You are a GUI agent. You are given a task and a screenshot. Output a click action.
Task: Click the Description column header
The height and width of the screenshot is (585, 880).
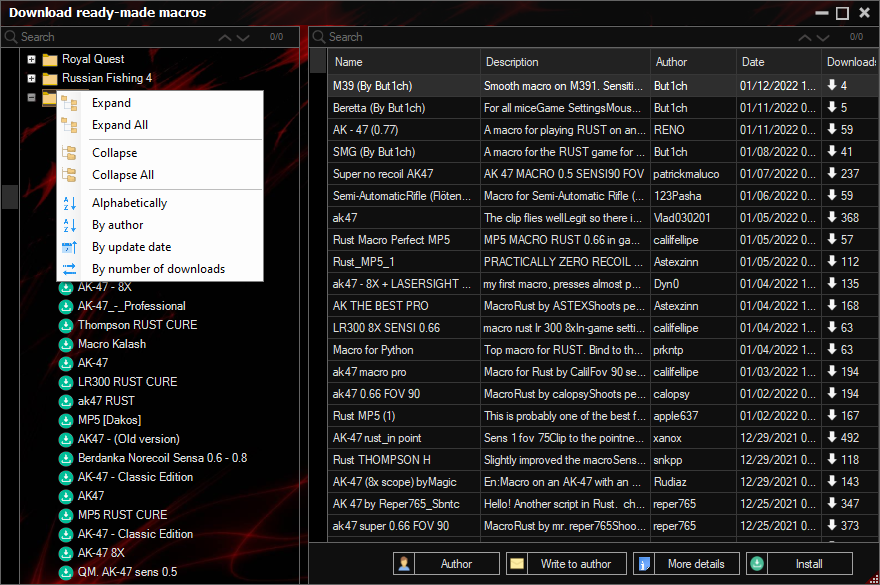pos(565,62)
